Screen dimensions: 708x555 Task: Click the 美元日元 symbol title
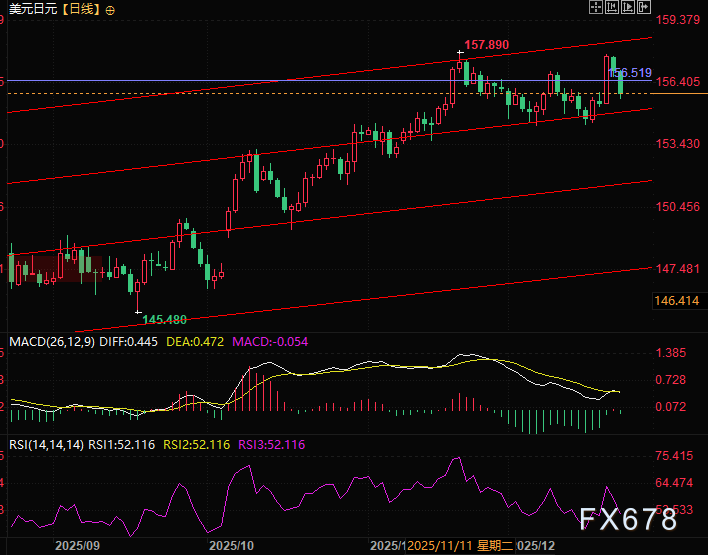(x=32, y=9)
